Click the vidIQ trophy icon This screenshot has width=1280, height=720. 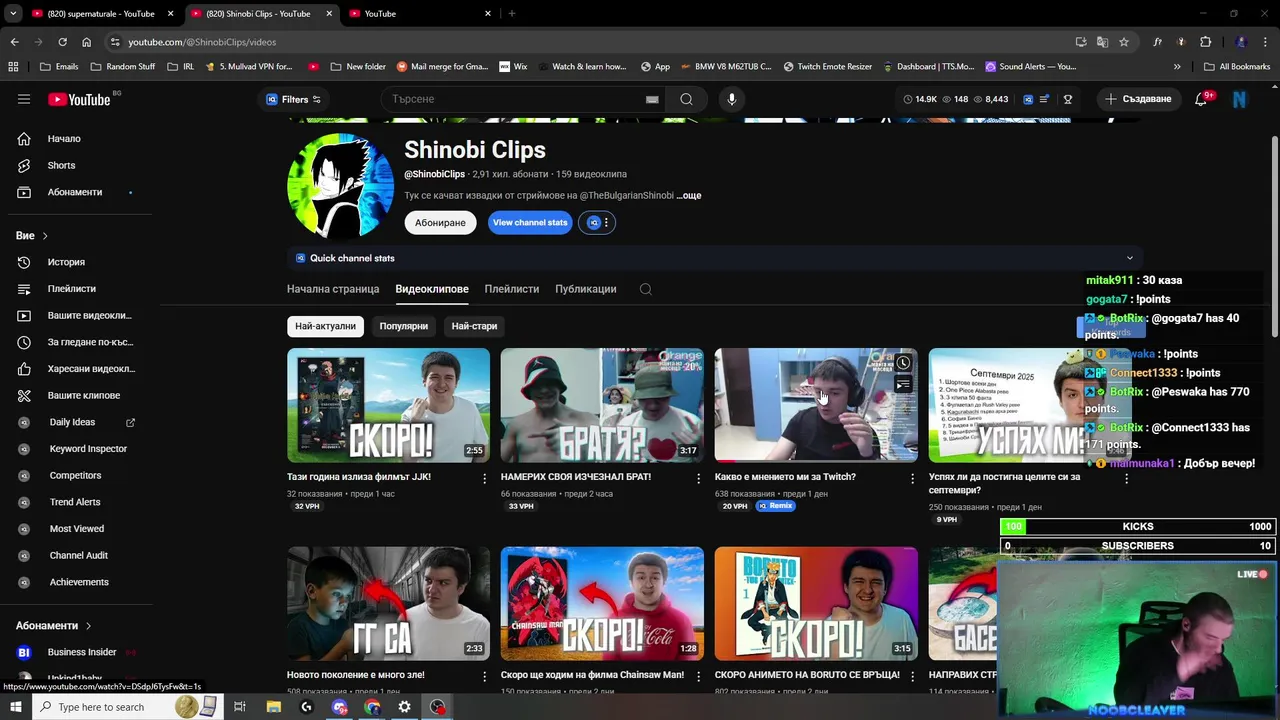[x=1068, y=99]
